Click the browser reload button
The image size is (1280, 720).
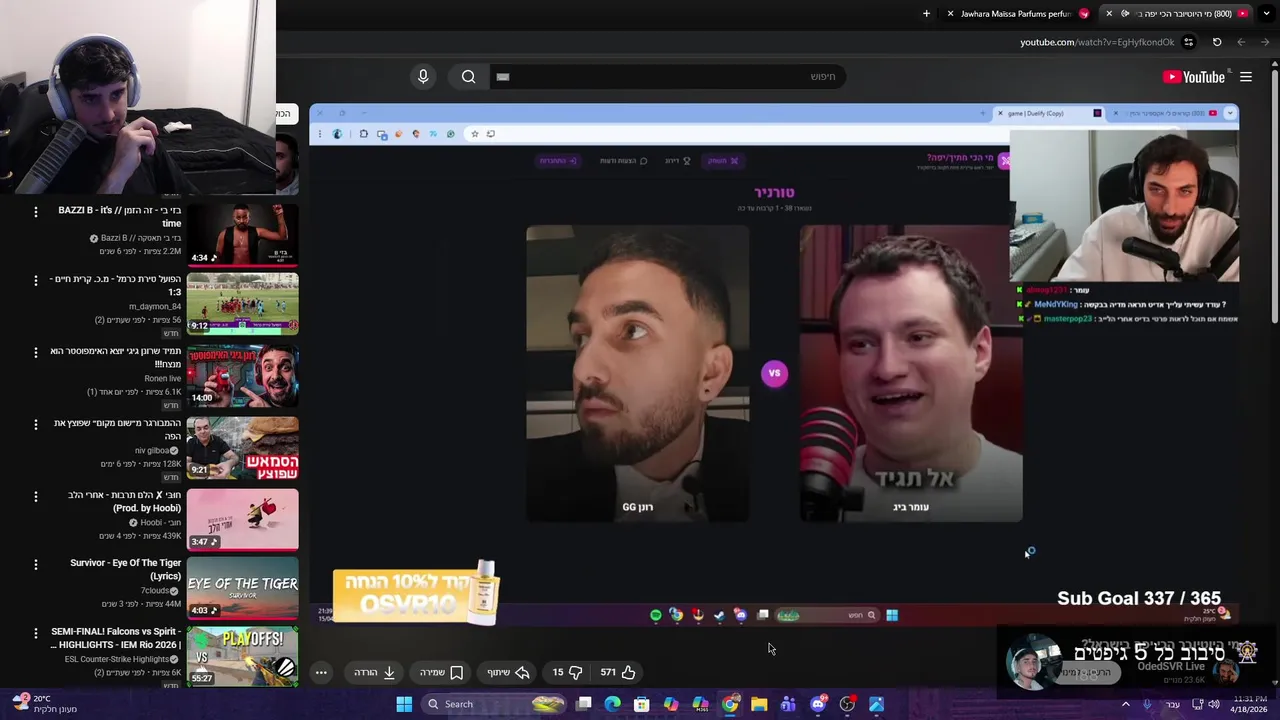(x=1217, y=42)
